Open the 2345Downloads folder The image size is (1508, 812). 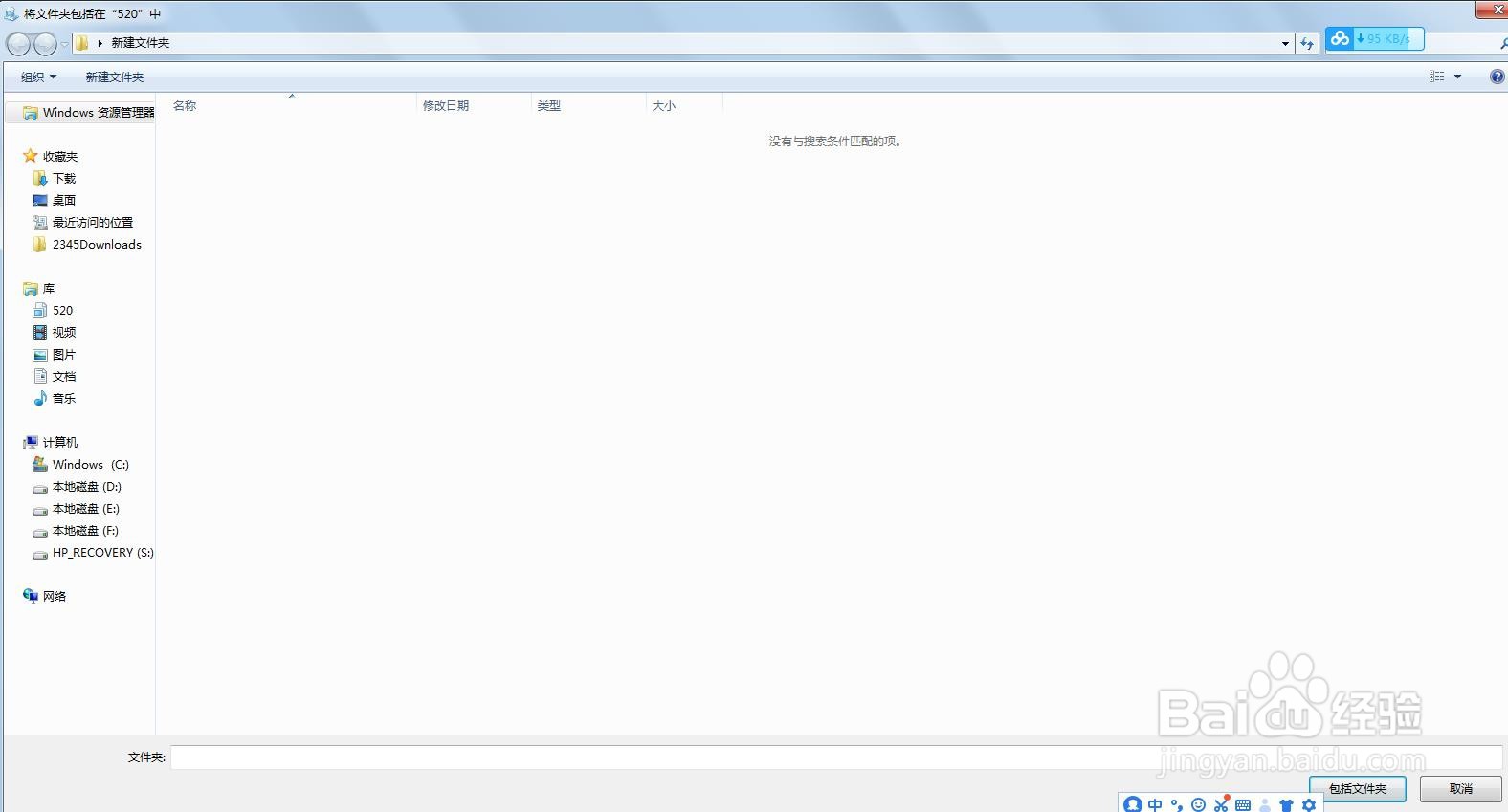point(97,244)
